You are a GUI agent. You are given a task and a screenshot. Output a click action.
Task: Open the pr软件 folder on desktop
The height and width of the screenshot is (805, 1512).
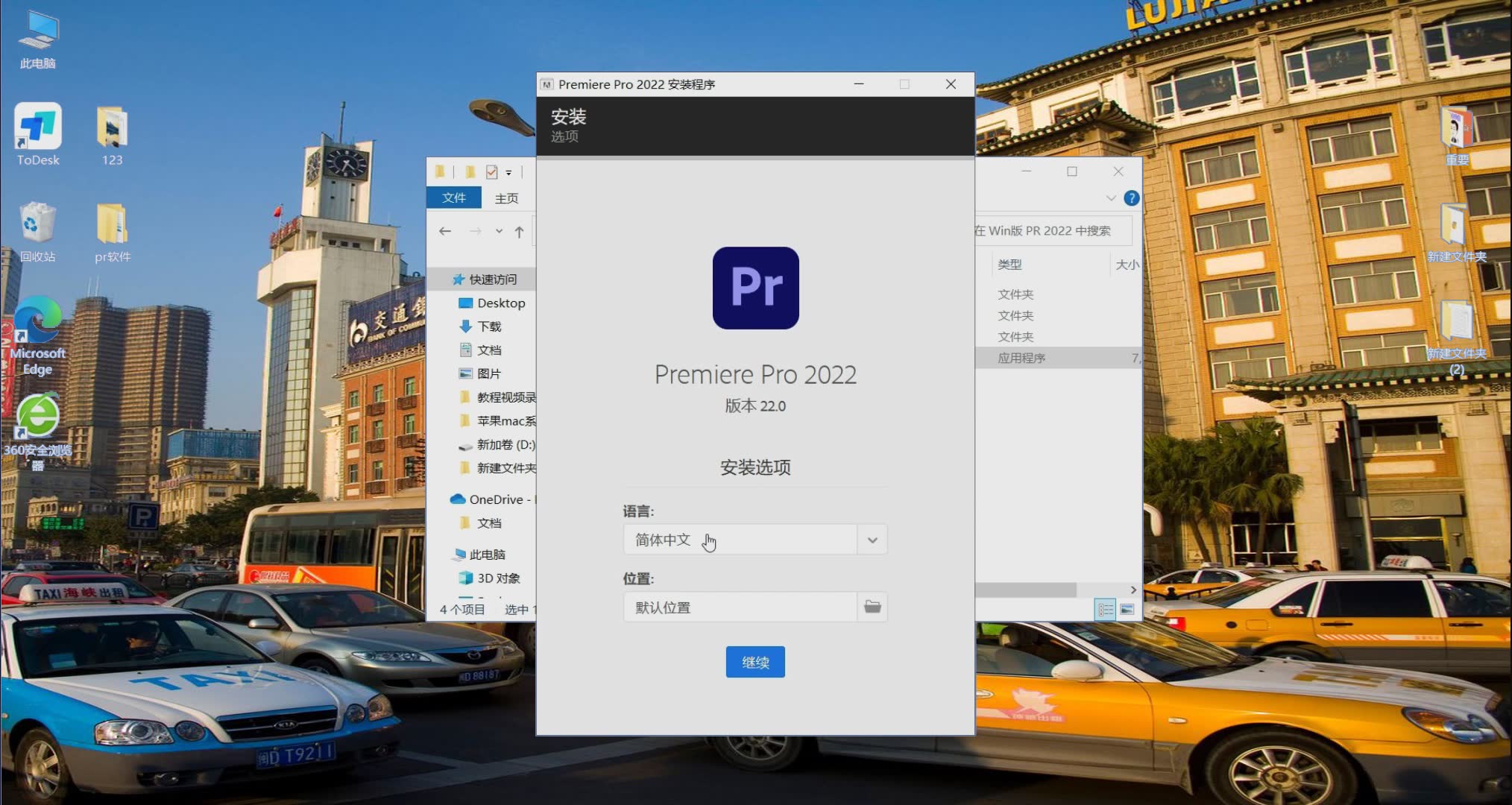[112, 232]
